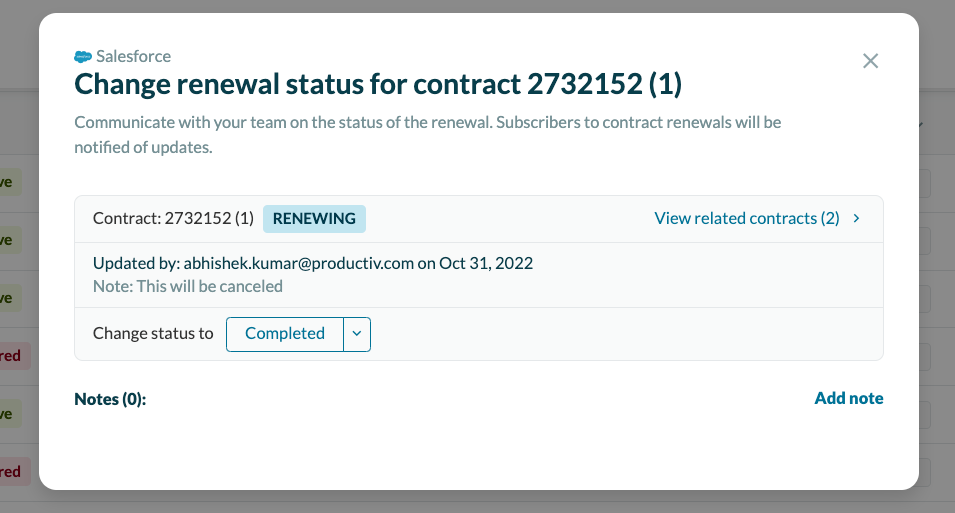Click the RENEWING status badge
Image resolution: width=955 pixels, height=513 pixels.
point(314,218)
